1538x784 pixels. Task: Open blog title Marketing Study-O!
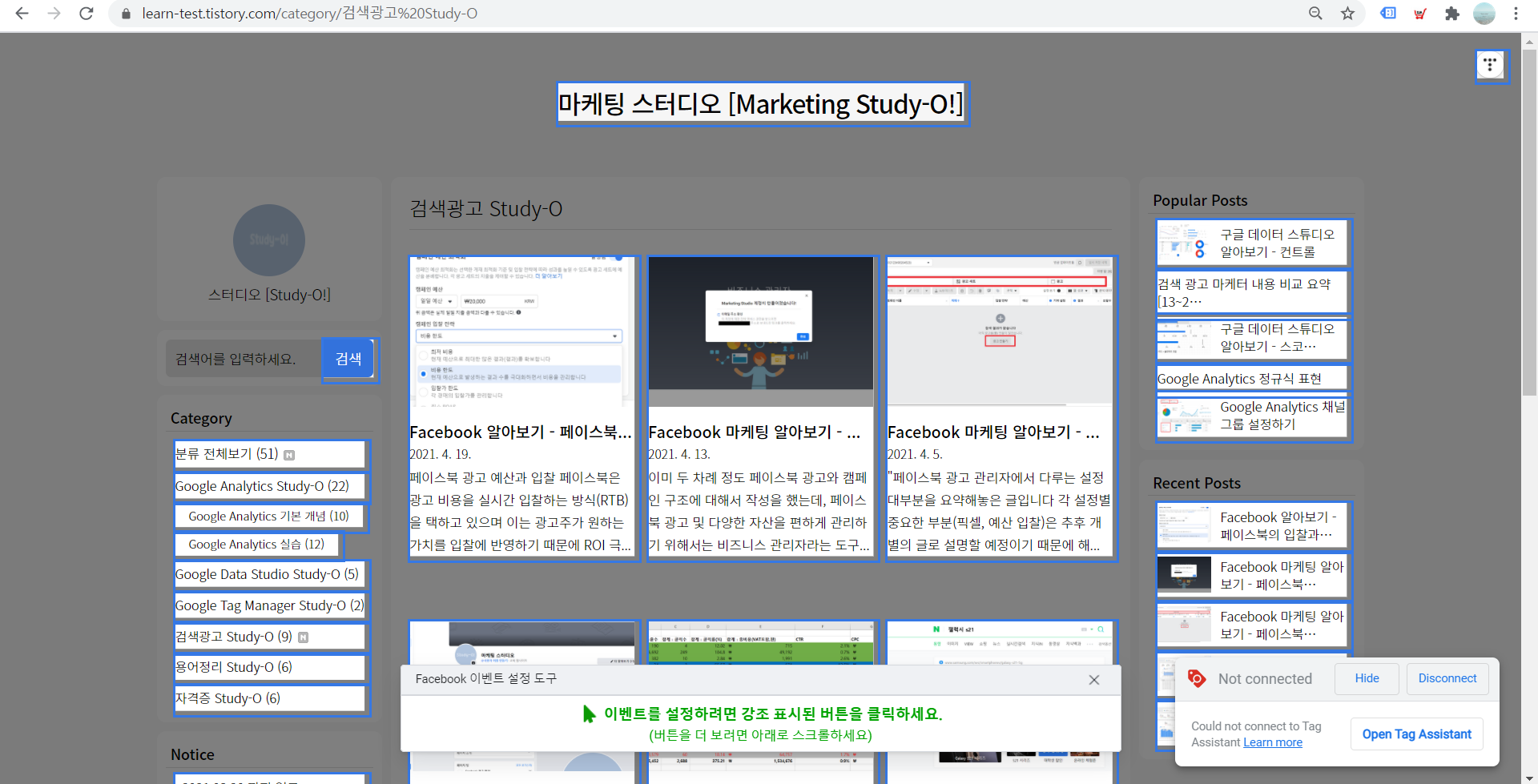click(762, 104)
